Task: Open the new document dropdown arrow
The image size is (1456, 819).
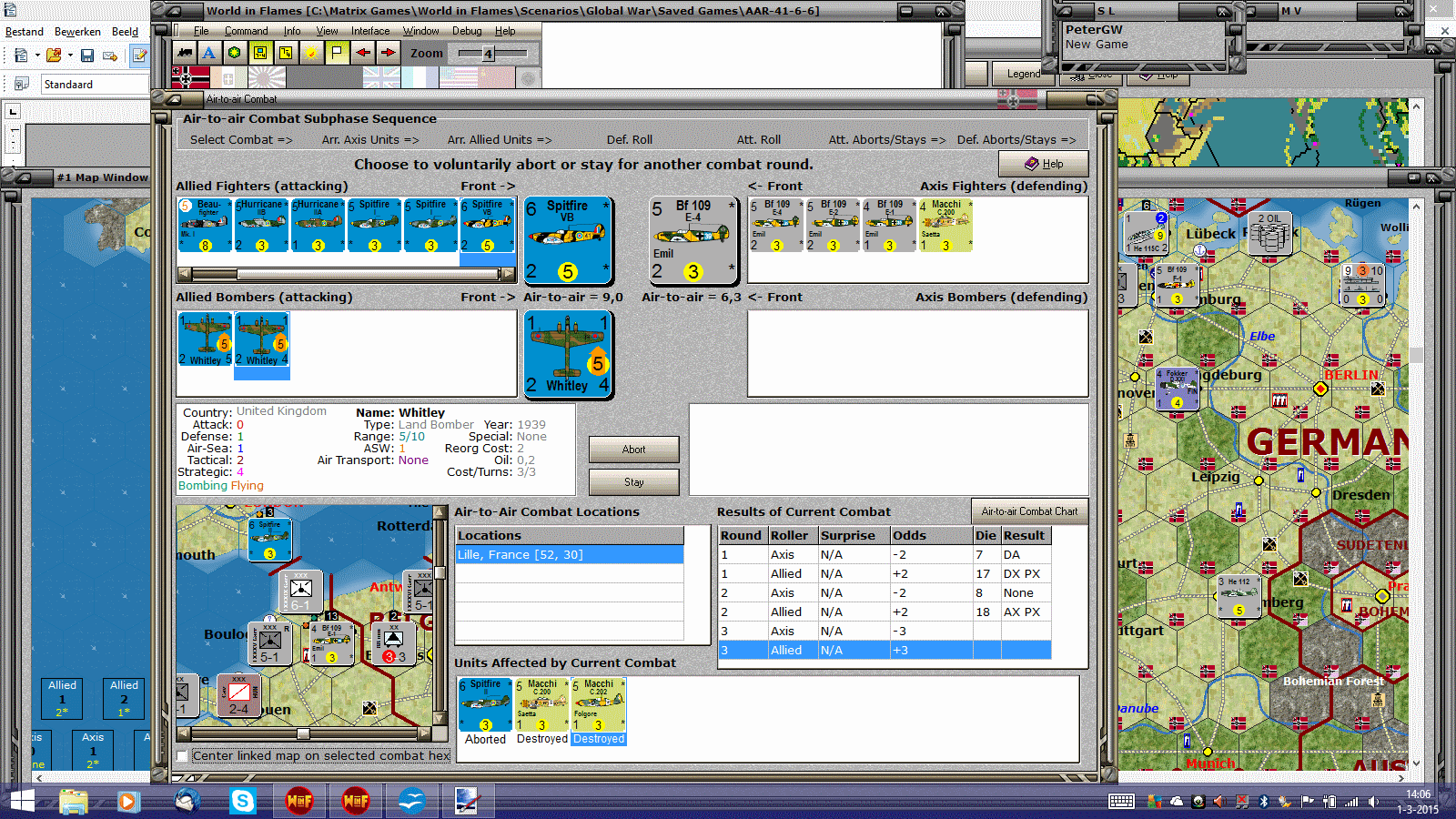Action: click(x=37, y=56)
